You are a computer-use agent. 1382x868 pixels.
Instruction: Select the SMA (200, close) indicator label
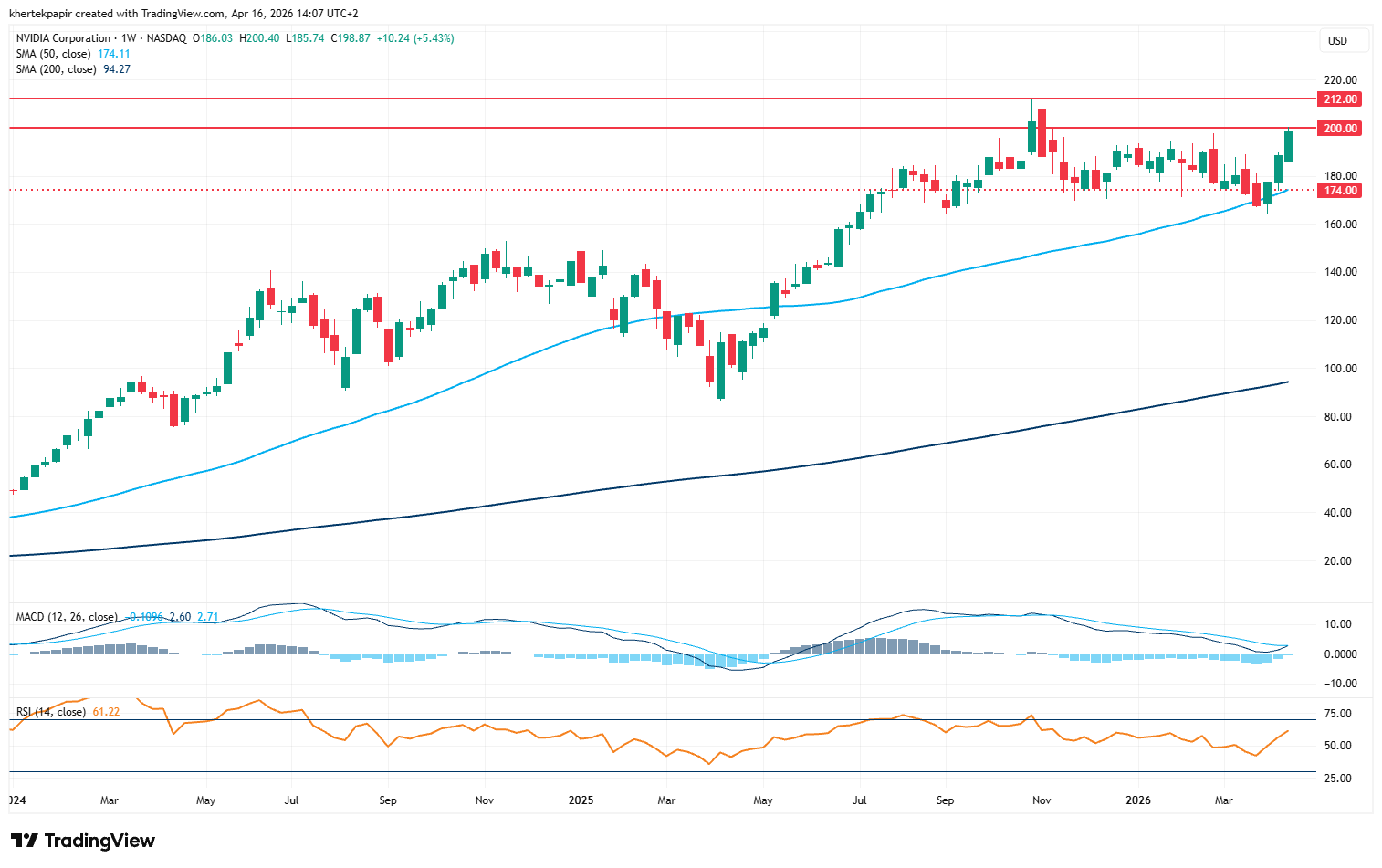tap(56, 69)
